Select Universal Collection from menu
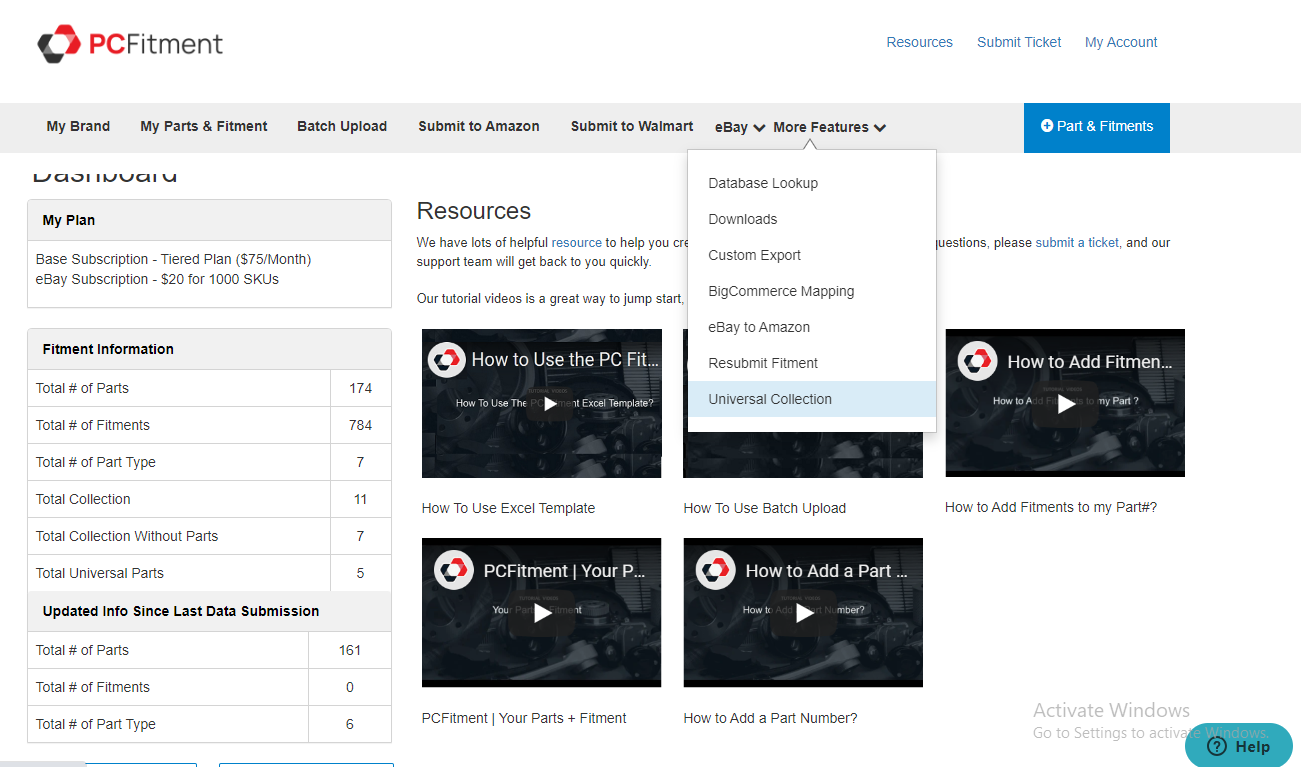This screenshot has width=1301, height=767. (770, 399)
